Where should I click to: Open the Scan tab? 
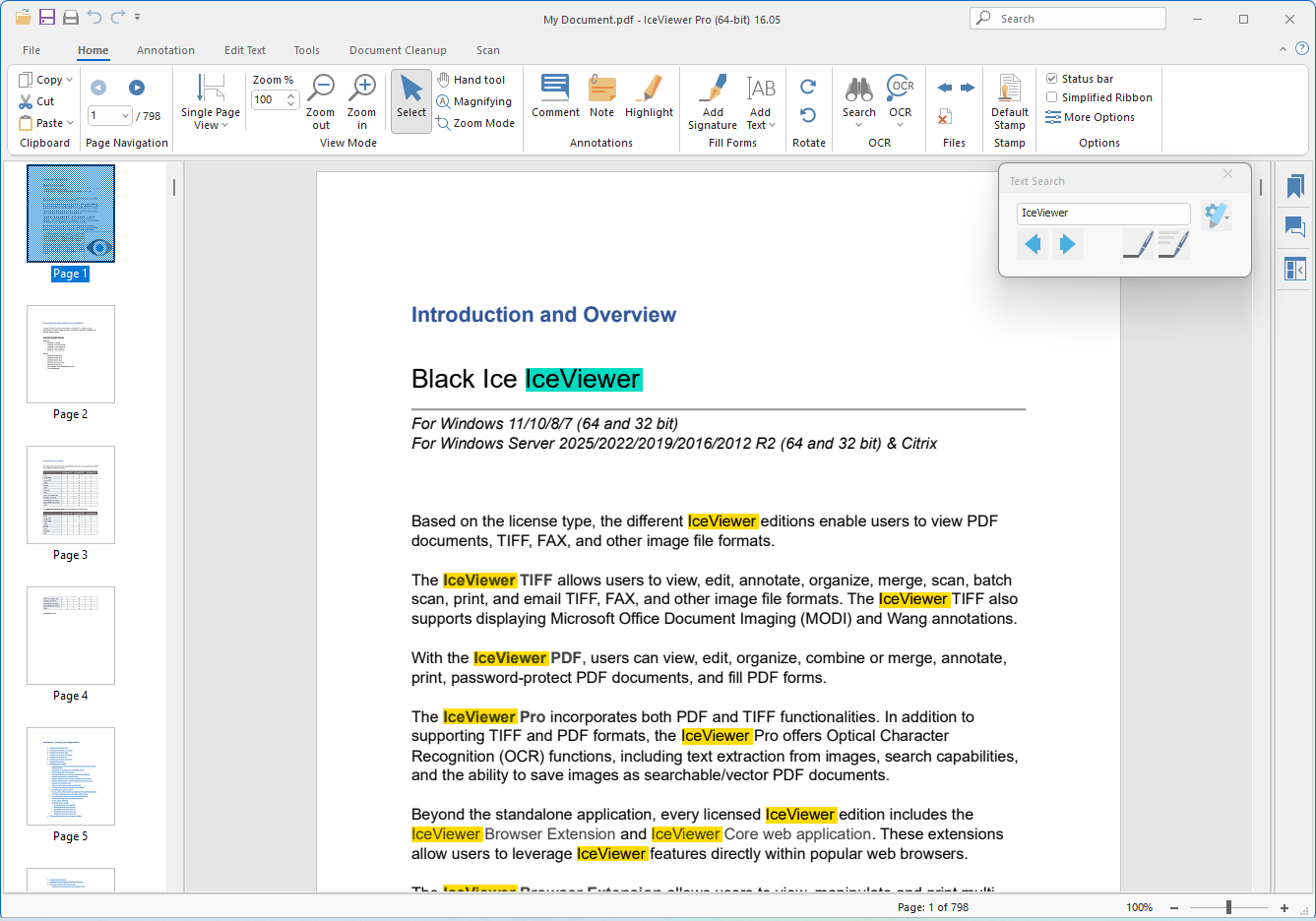click(488, 50)
